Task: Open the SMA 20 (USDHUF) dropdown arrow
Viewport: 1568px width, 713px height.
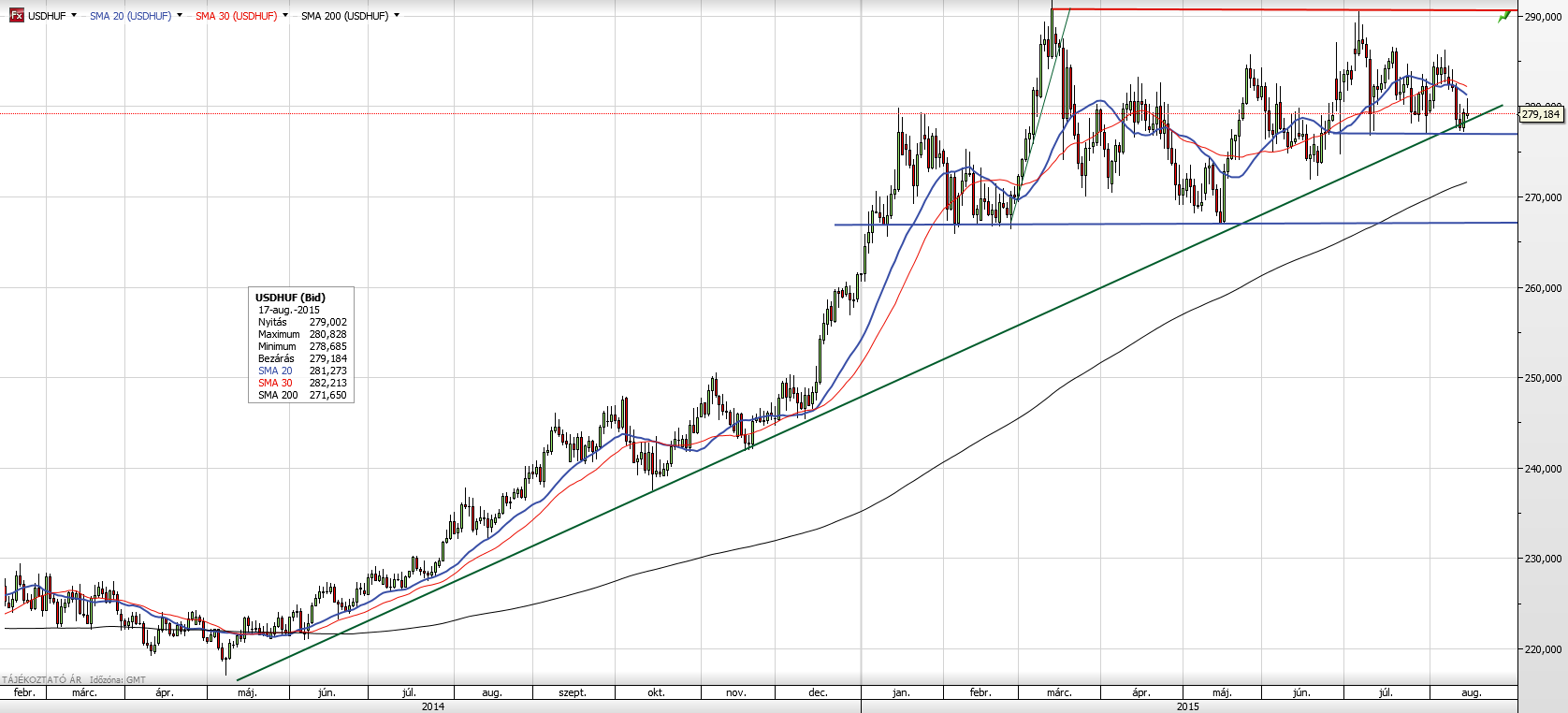Action: coord(180,16)
